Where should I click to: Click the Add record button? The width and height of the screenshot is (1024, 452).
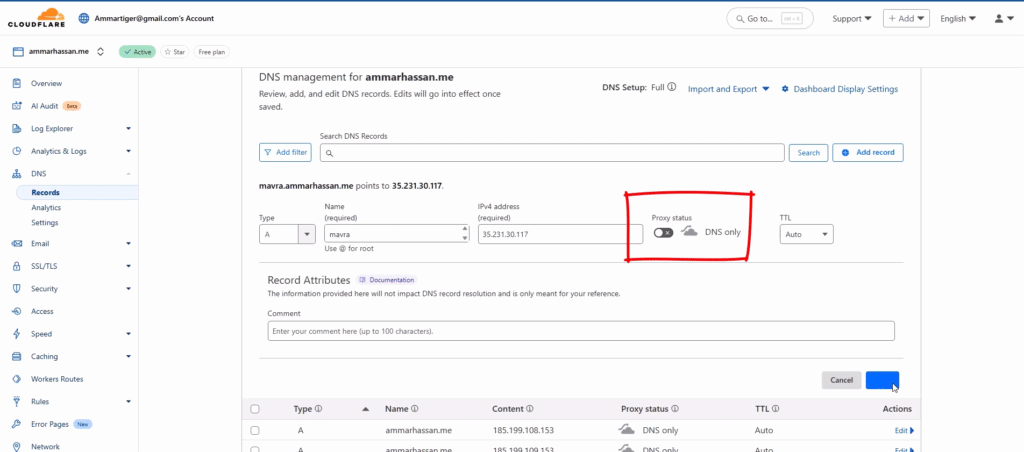point(867,152)
